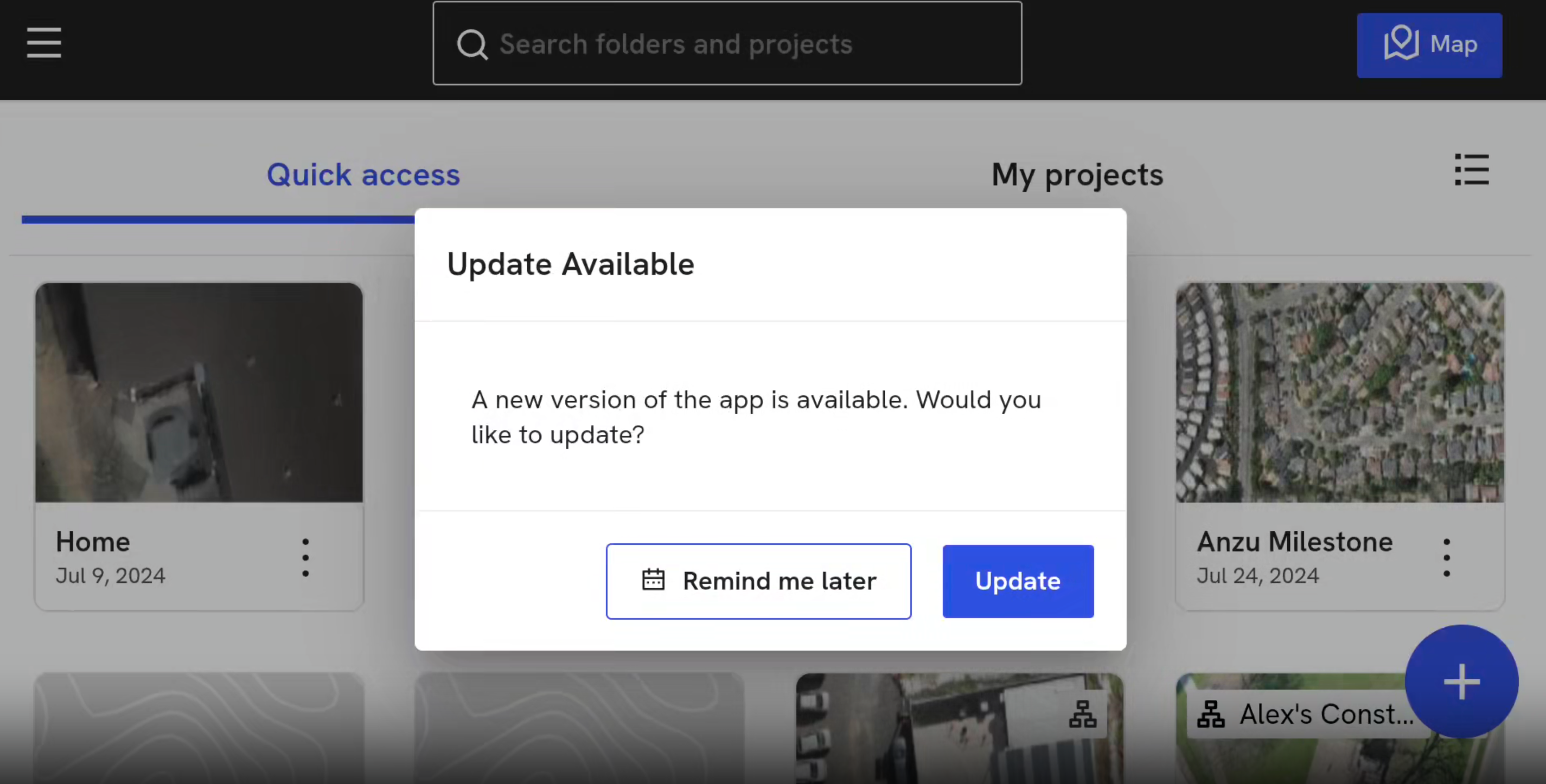The width and height of the screenshot is (1546, 784).
Task: Choose Remind me later
Action: pyautogui.click(x=758, y=581)
